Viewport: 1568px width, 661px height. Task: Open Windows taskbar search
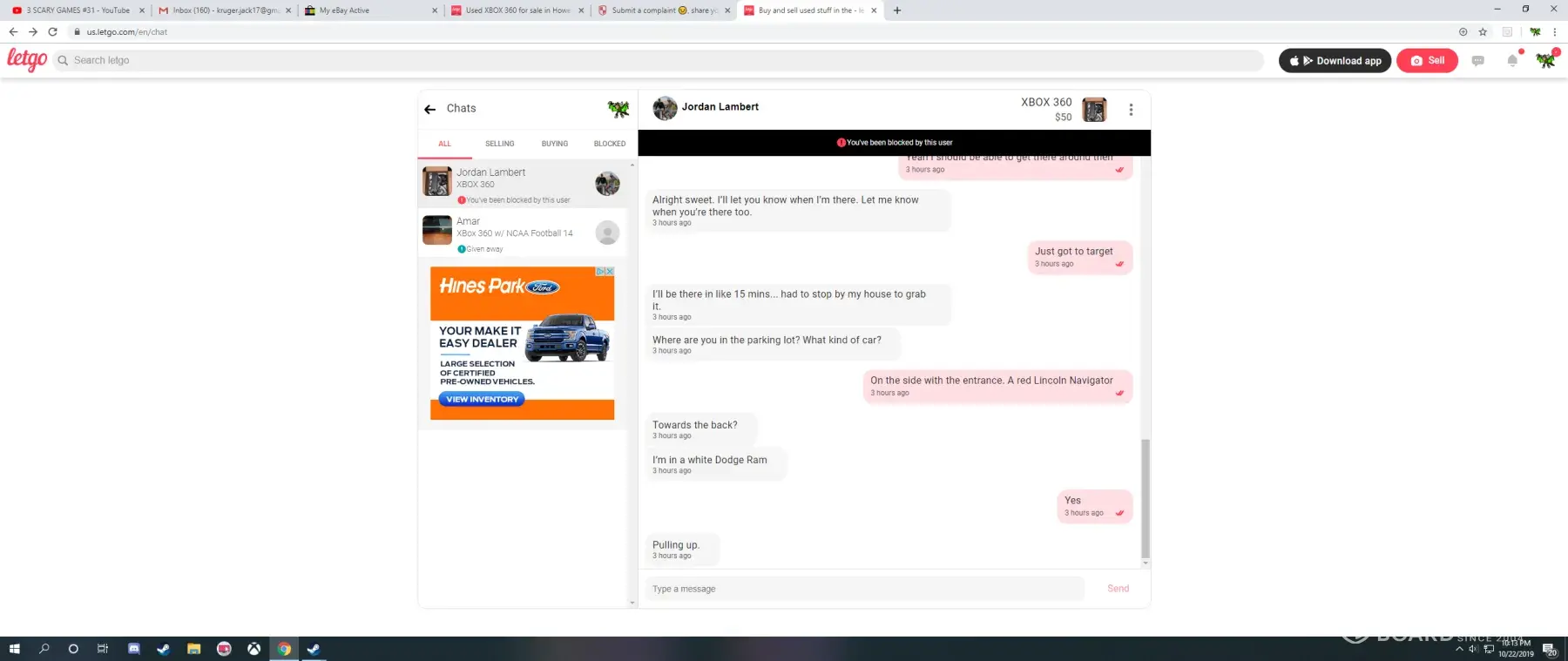pos(44,649)
